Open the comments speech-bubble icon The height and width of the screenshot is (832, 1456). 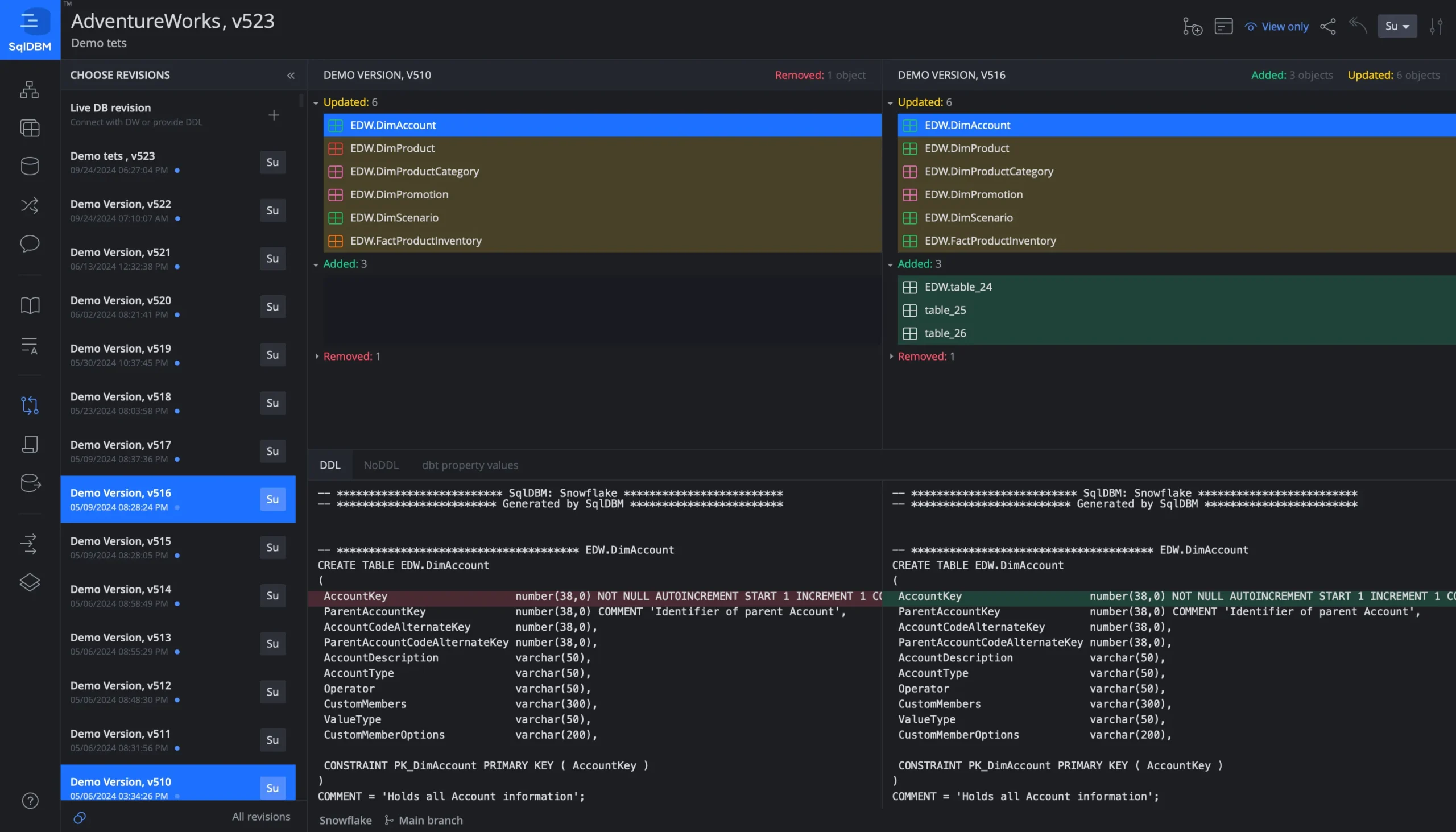tap(30, 244)
